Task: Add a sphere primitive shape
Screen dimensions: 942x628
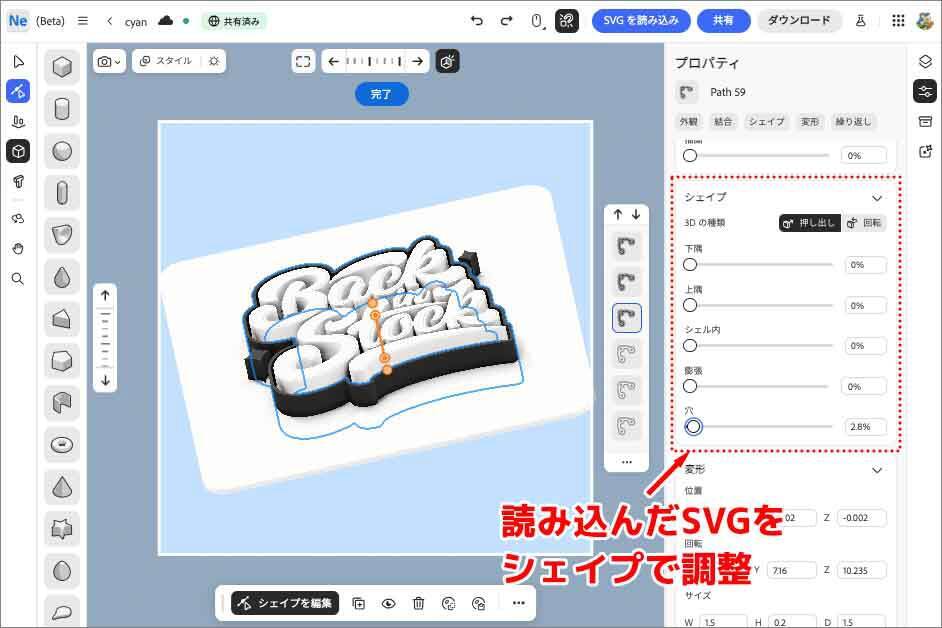Action: click(x=62, y=151)
